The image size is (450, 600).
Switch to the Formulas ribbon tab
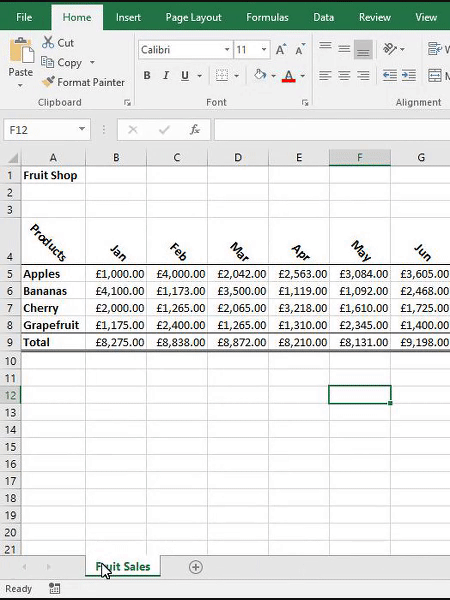pyautogui.click(x=267, y=17)
